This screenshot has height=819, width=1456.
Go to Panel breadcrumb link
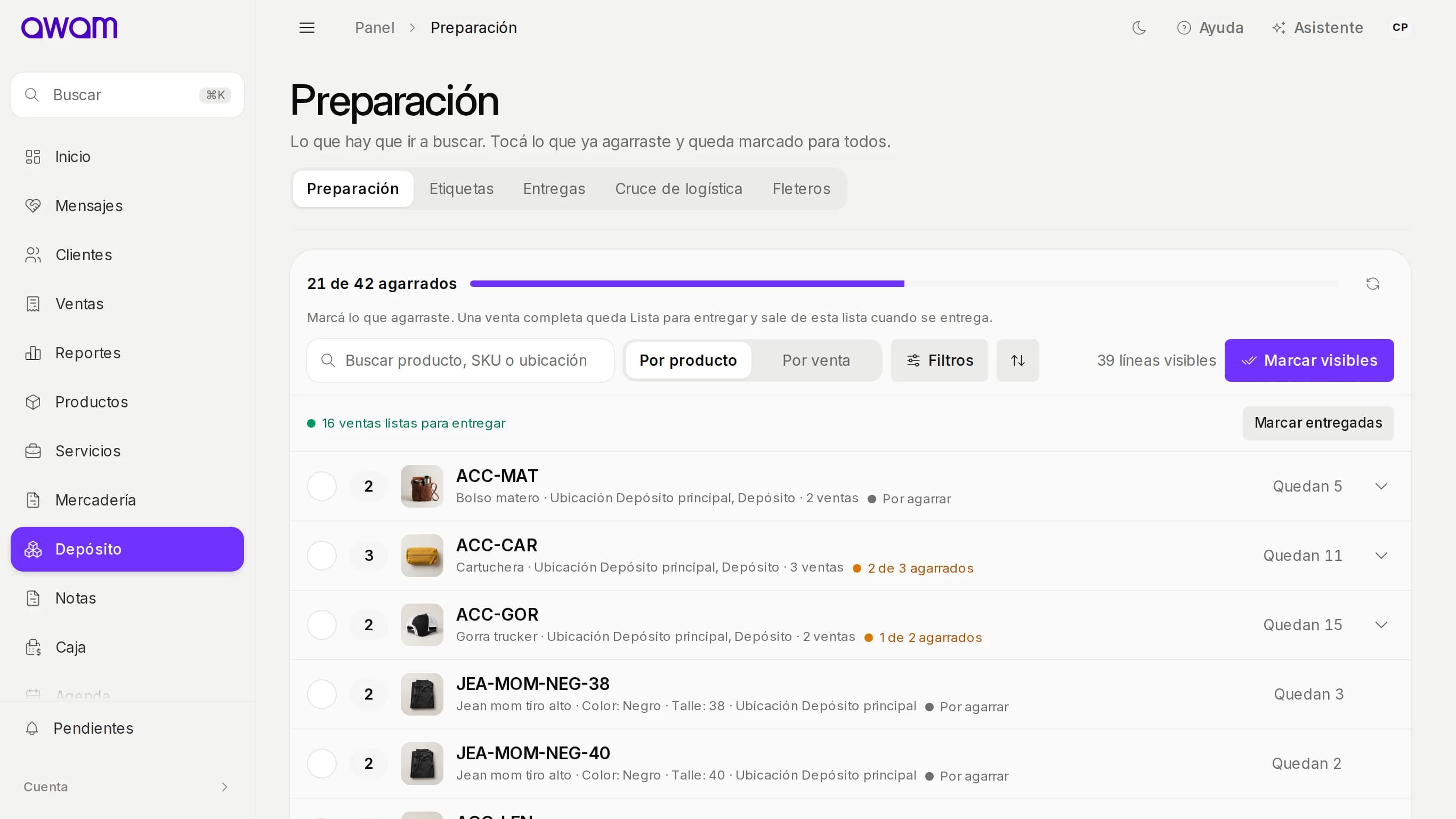point(374,28)
